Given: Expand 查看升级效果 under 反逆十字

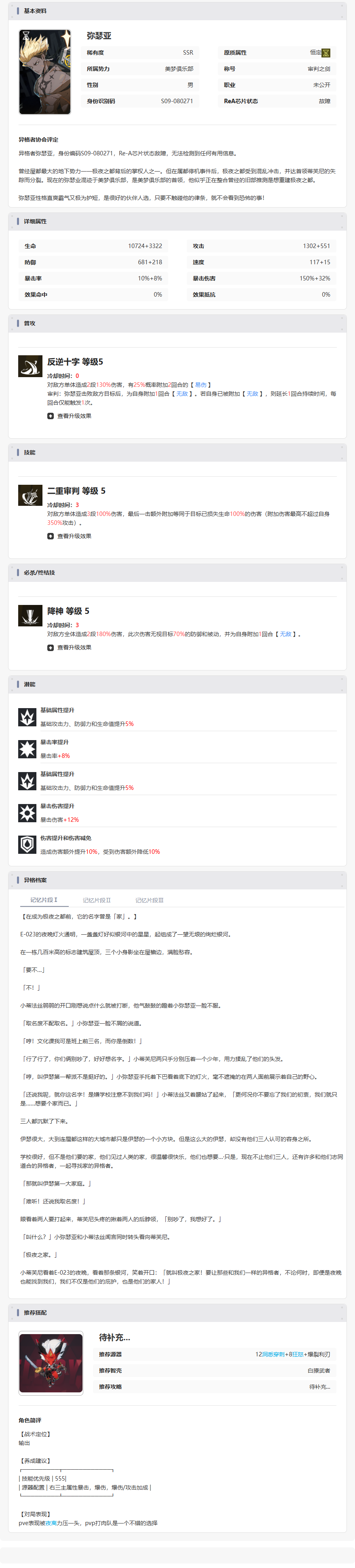Looking at the screenshot, I should (69, 416).
